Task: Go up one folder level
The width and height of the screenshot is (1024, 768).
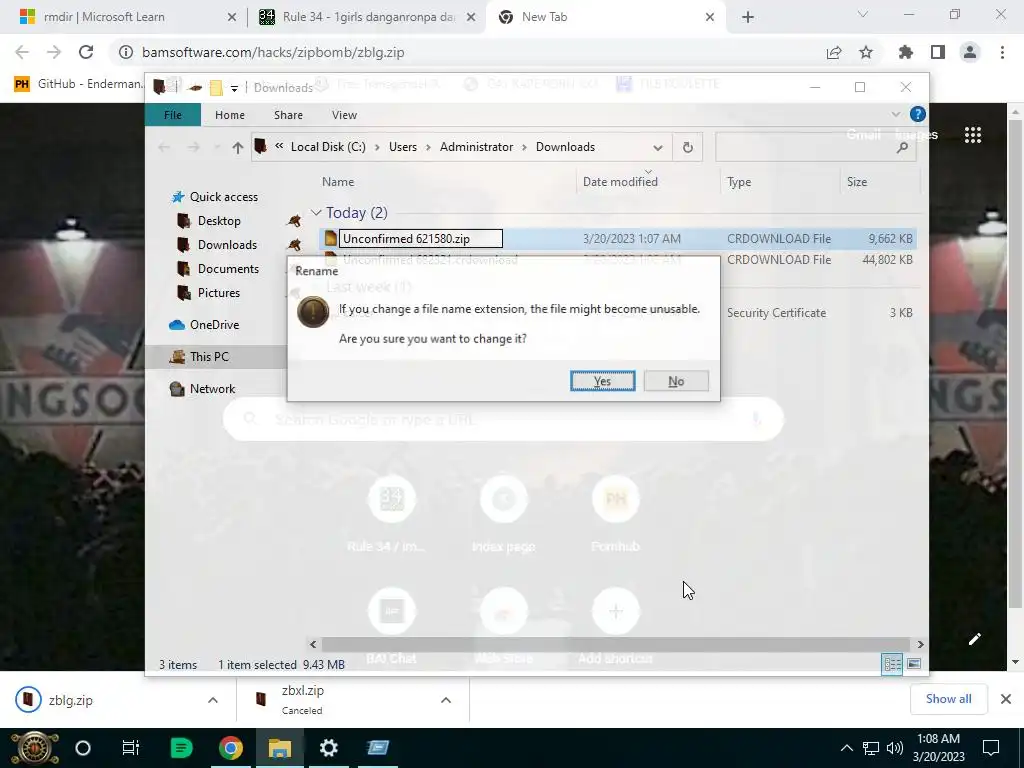Action: [238, 148]
